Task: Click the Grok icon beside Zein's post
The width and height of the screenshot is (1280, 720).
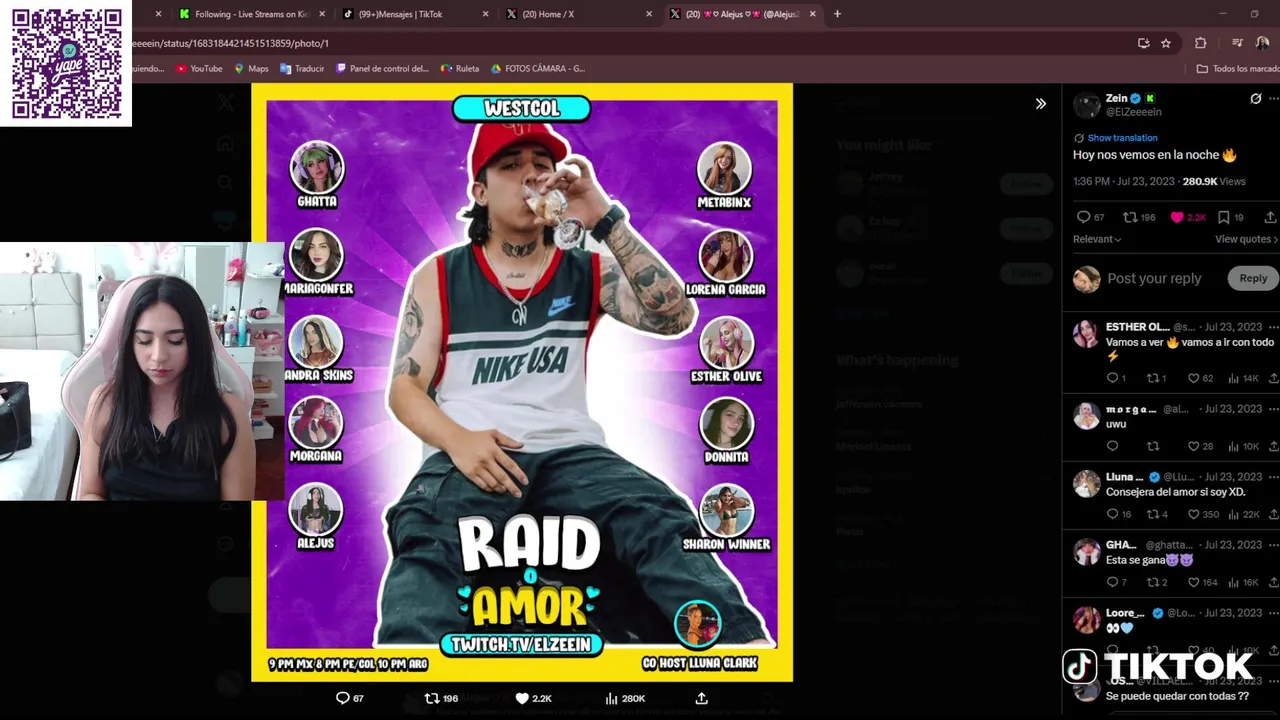Action: (1255, 99)
